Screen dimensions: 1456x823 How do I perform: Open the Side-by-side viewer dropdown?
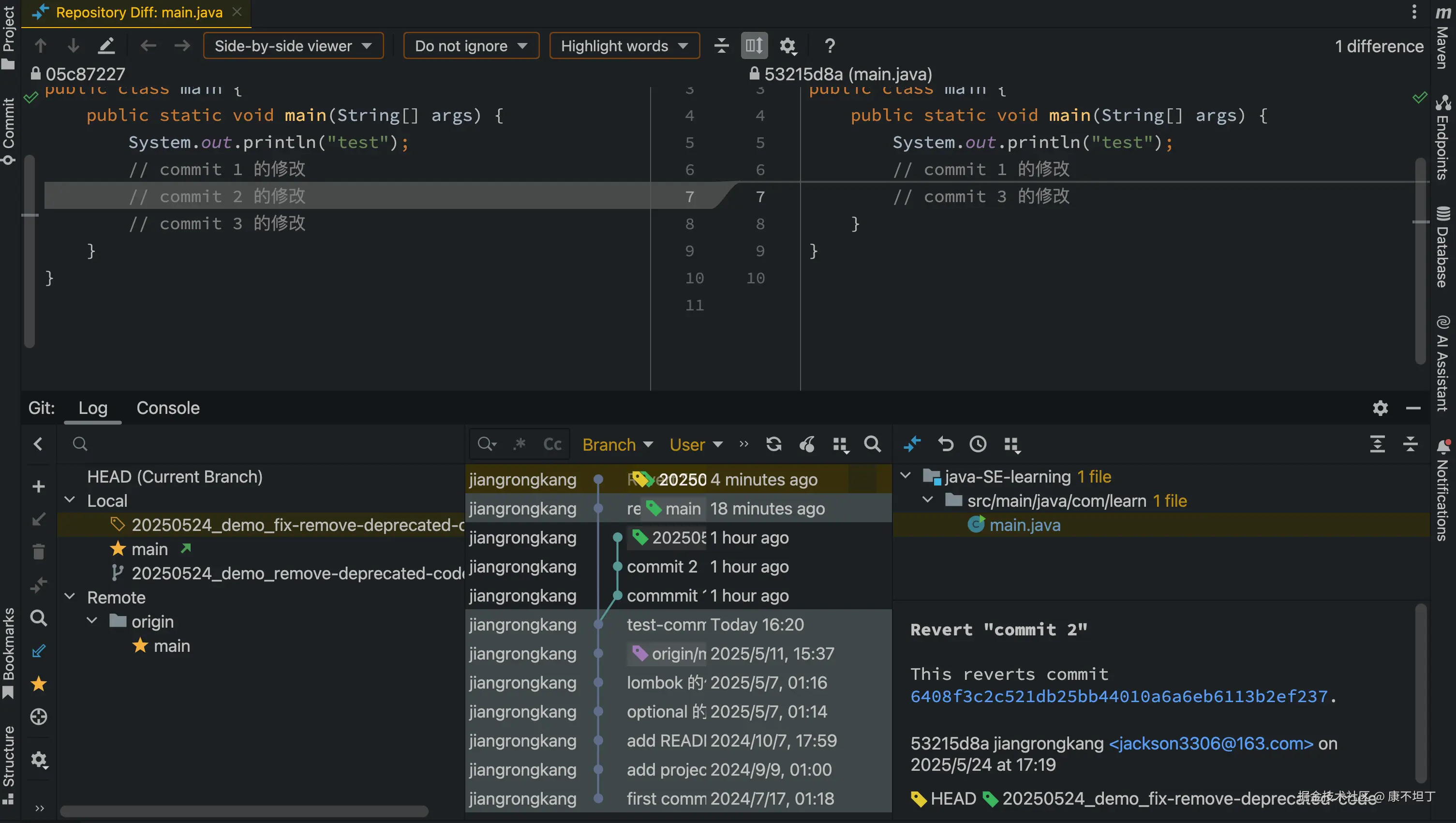(293, 46)
